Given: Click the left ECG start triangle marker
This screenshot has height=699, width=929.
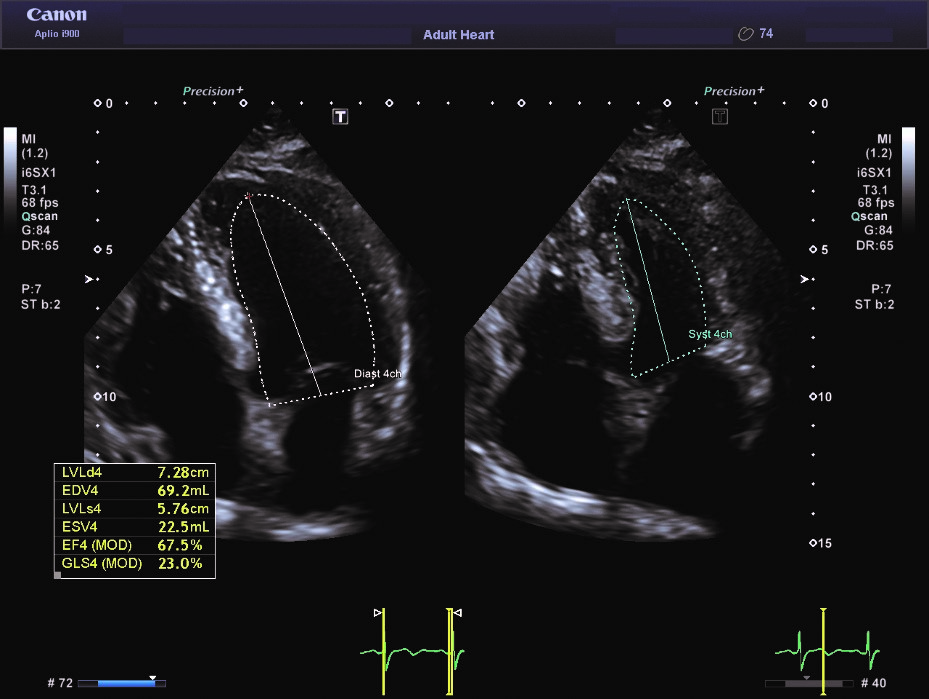Looking at the screenshot, I should point(377,611).
